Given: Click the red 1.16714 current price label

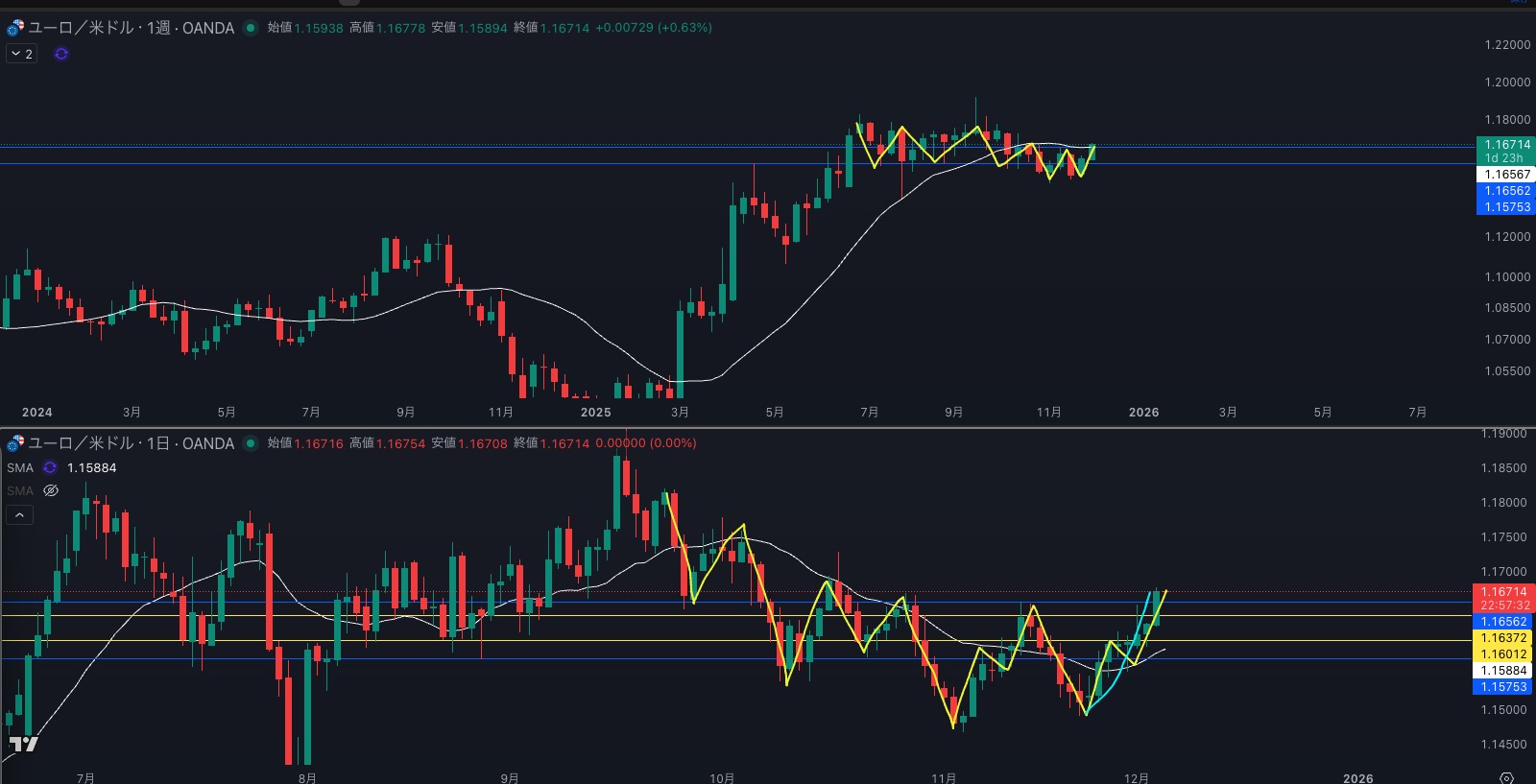Looking at the screenshot, I should click(x=1503, y=592).
